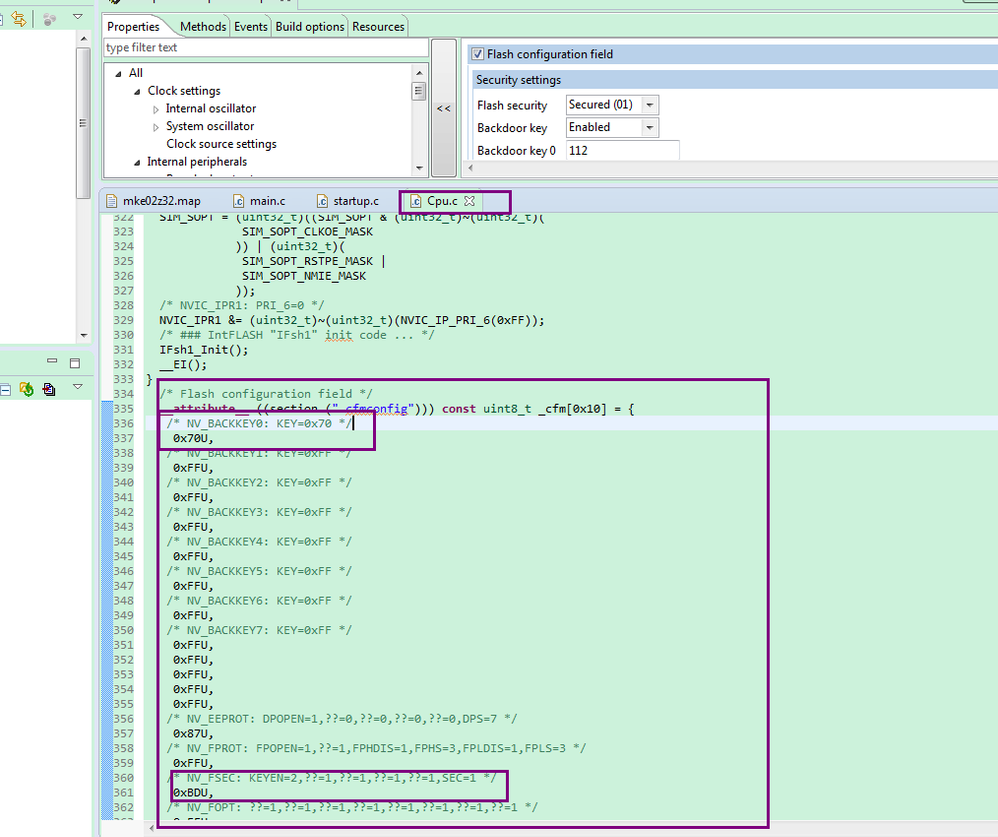This screenshot has height=837, width=998.
Task: Switch to the Events tab
Action: [251, 27]
